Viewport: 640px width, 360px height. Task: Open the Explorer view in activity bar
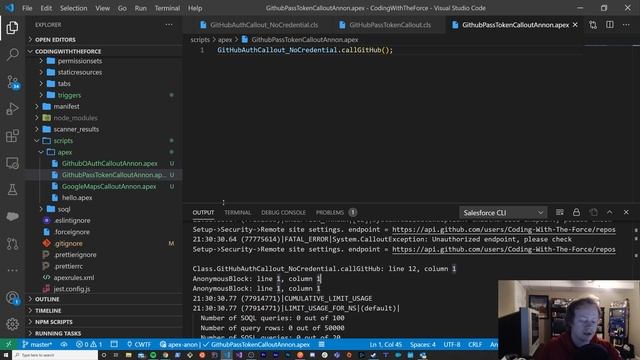[12, 28]
